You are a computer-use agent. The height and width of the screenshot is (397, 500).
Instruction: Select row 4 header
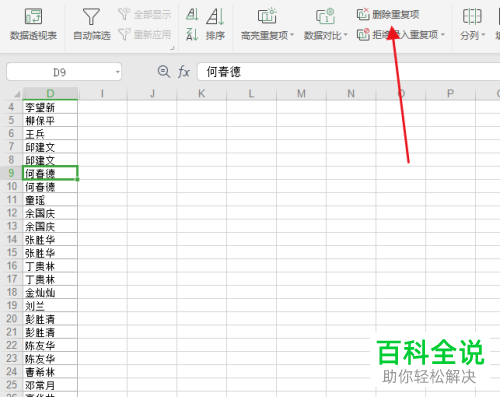click(11, 107)
